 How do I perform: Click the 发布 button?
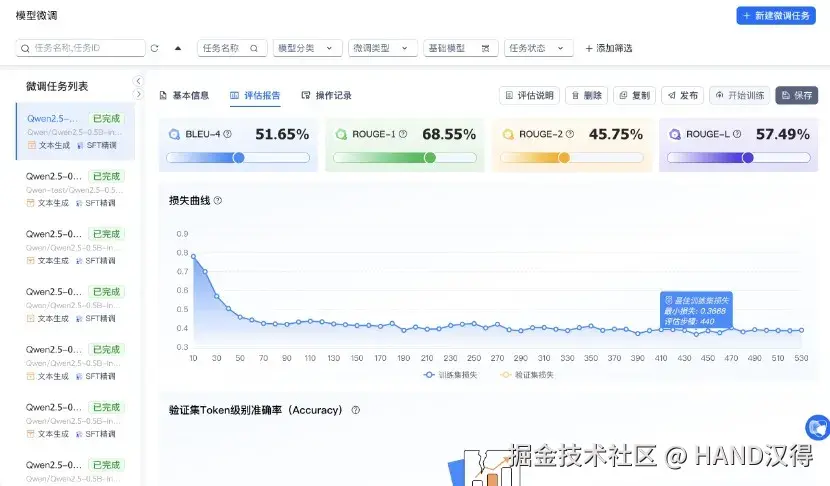[x=683, y=95]
